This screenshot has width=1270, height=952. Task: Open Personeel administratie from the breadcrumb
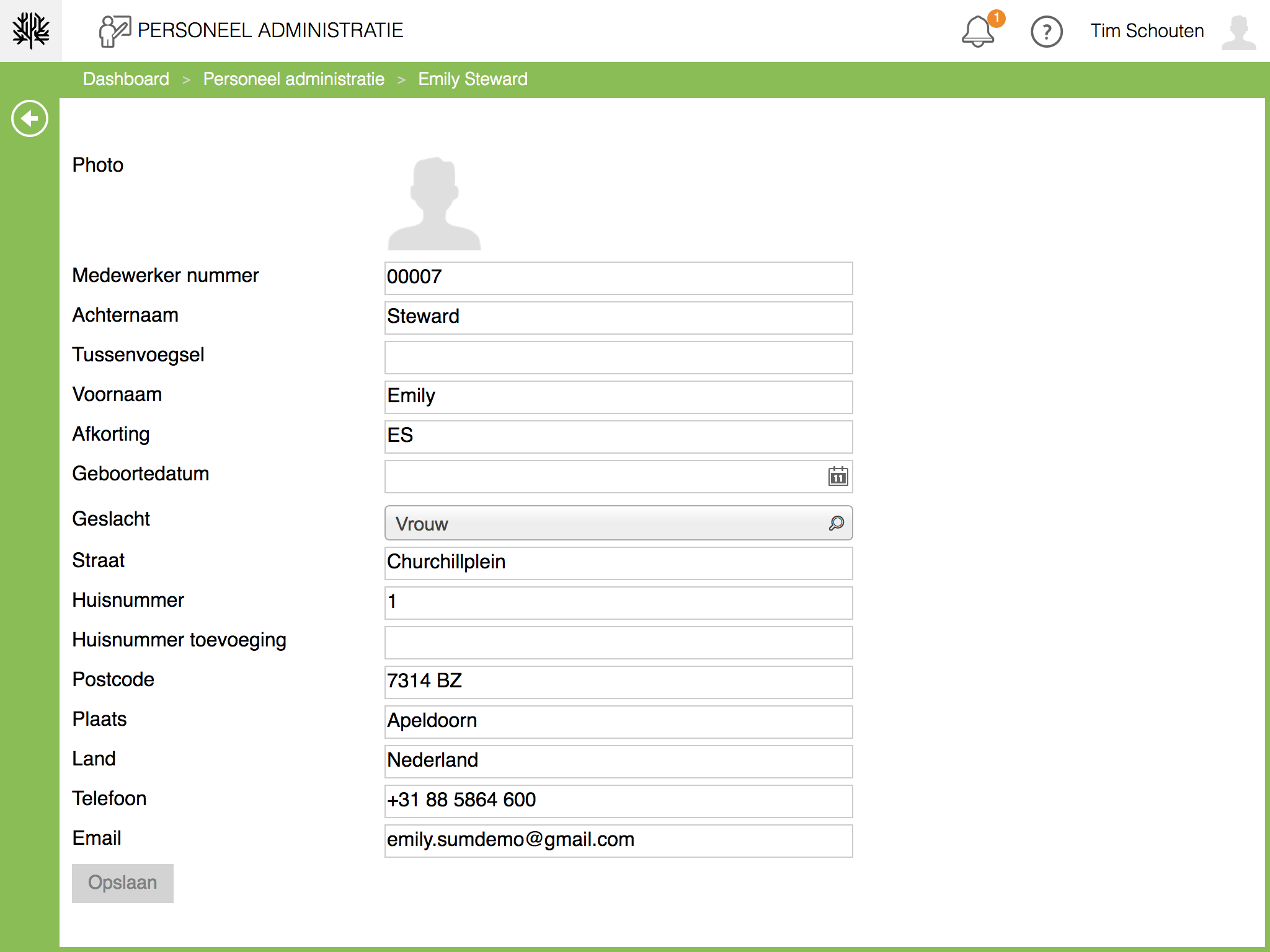(293, 79)
